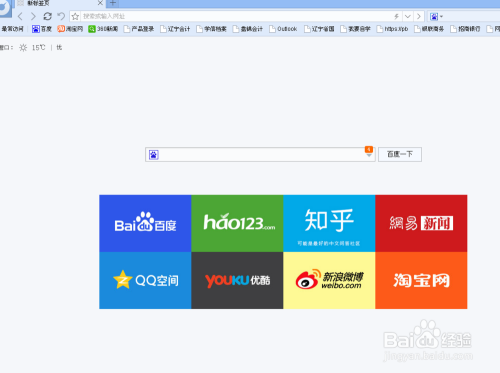Go back with the browser back arrow

pos(20,16)
